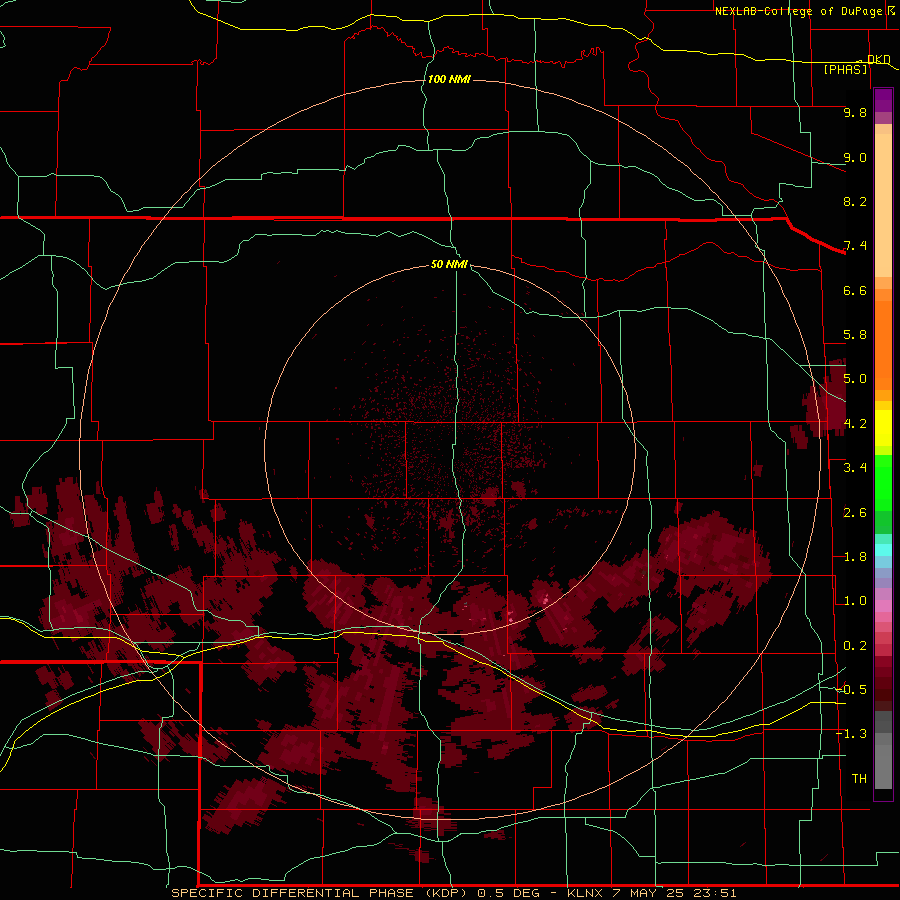This screenshot has width=900, height=900.
Task: Select the yellow segment of the color bar
Action: [x=883, y=428]
